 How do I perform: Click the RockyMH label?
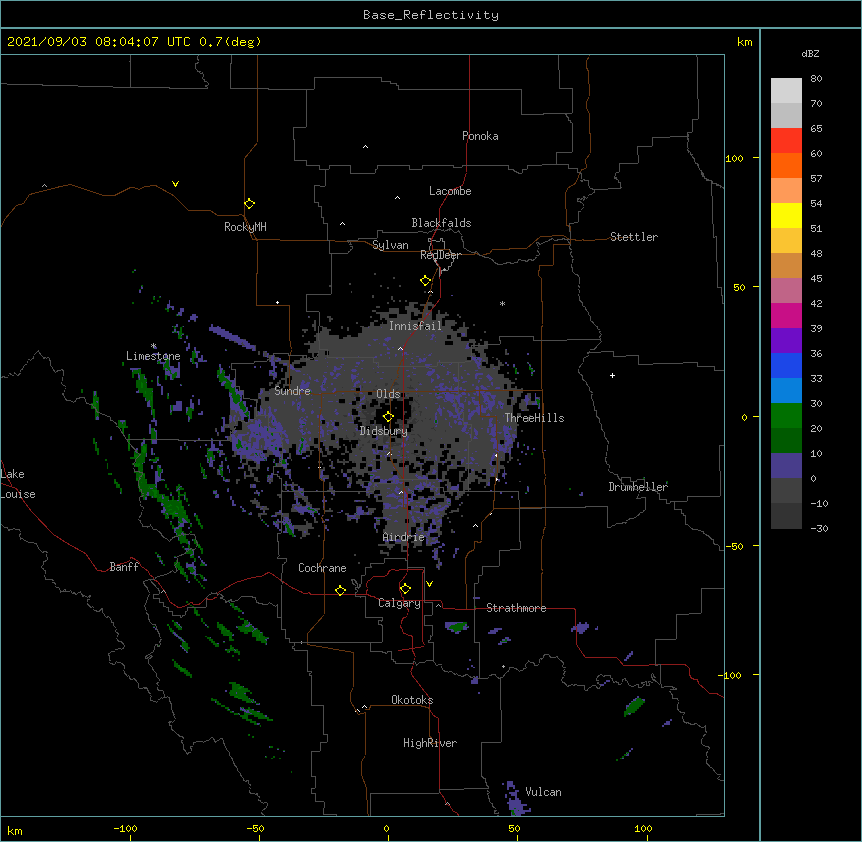click(245, 227)
